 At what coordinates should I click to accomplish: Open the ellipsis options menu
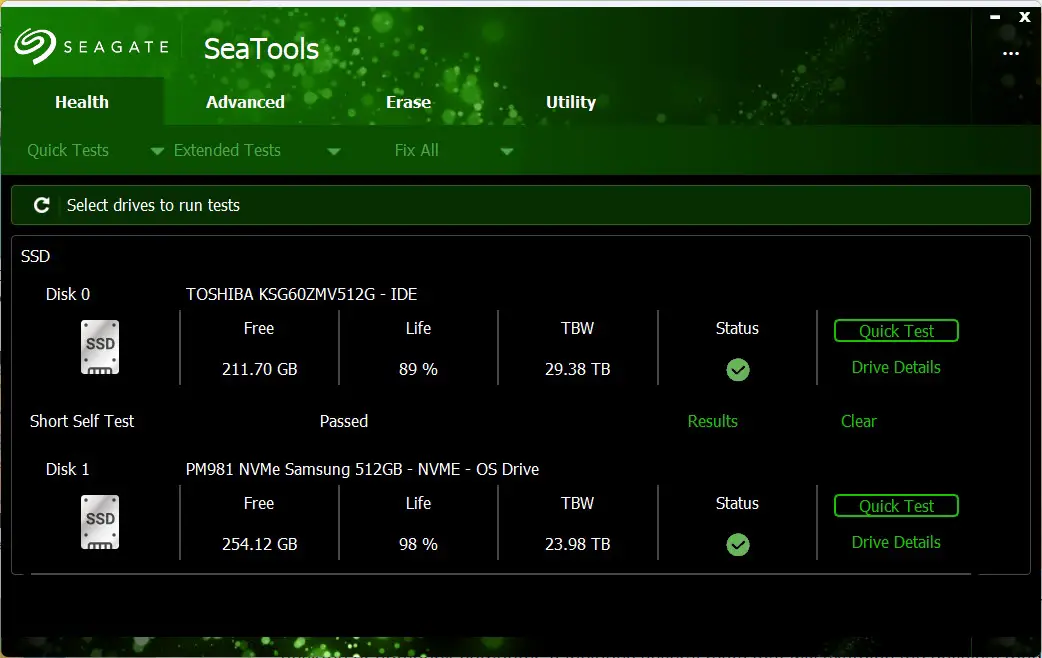1010,54
